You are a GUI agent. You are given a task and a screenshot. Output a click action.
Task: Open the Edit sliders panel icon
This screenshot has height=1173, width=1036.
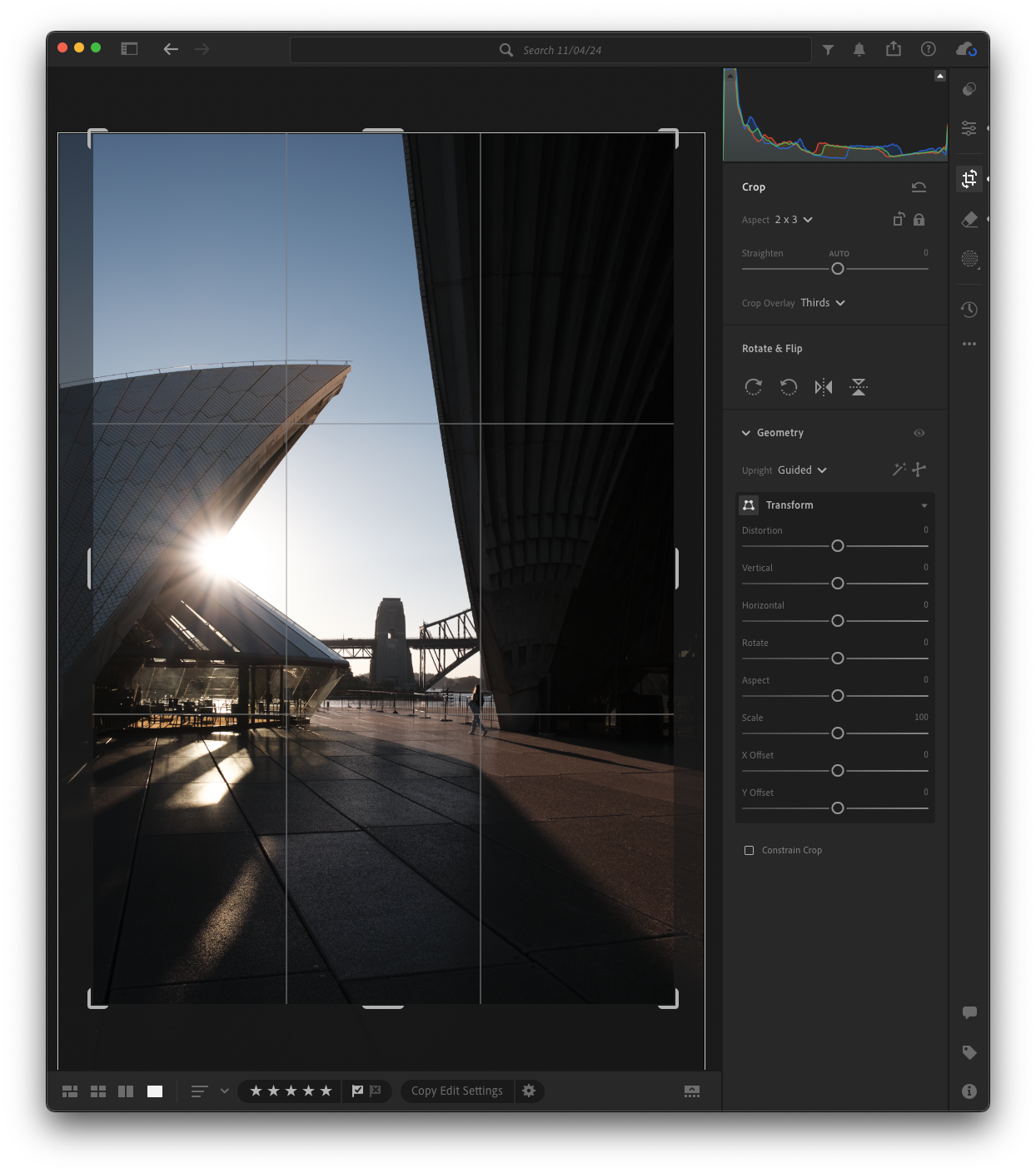click(x=969, y=128)
